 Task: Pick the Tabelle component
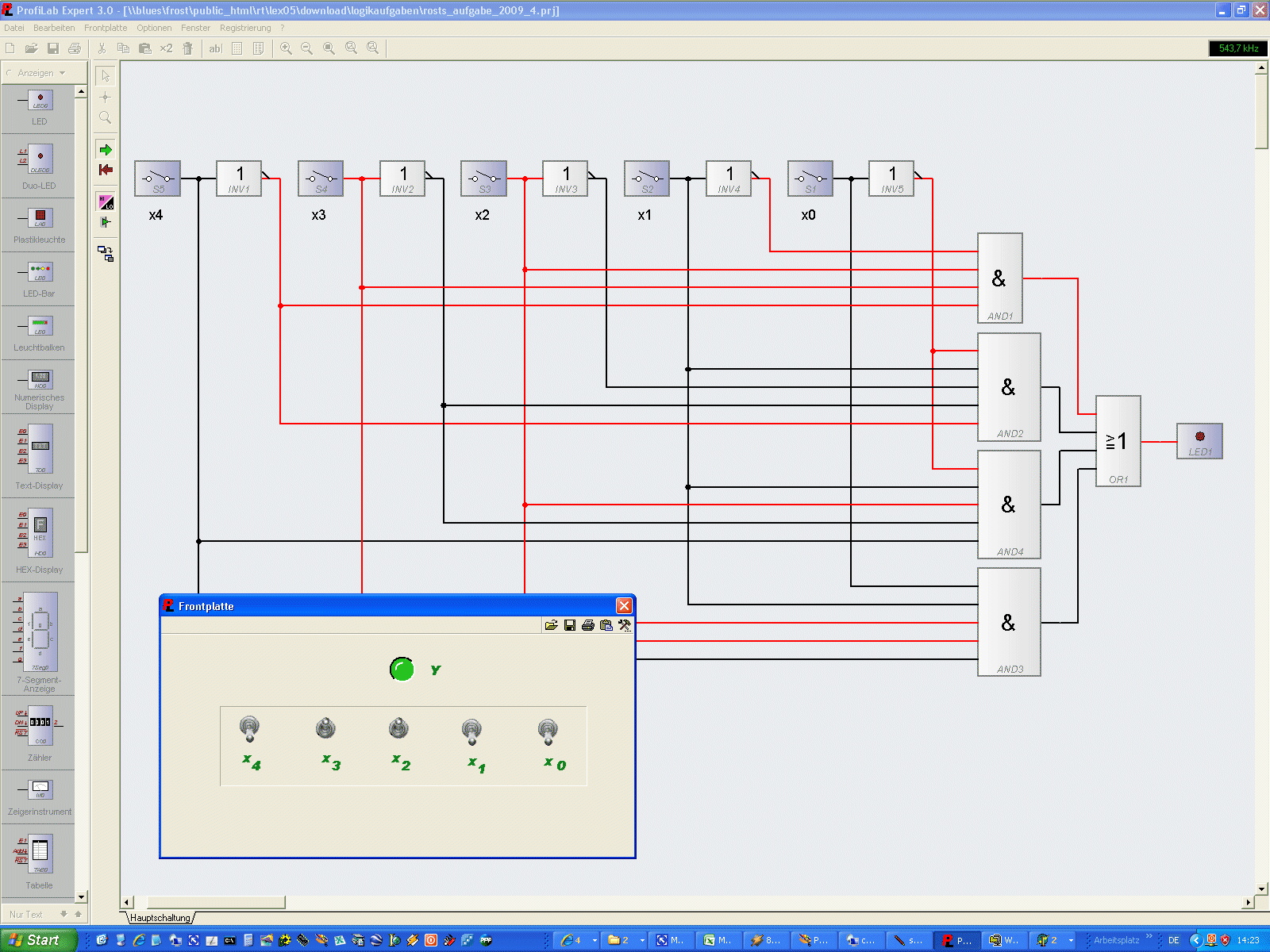click(39, 860)
